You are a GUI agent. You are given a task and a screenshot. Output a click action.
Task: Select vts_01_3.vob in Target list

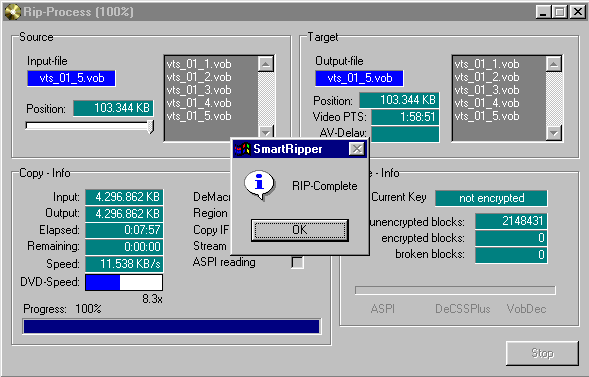click(x=487, y=90)
